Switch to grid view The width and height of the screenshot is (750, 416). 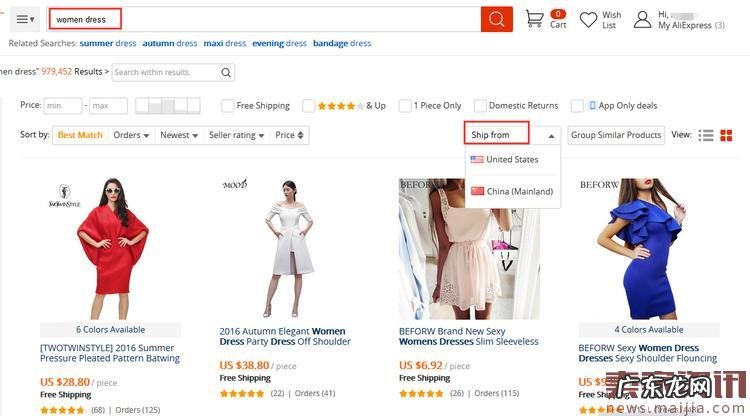(726, 135)
